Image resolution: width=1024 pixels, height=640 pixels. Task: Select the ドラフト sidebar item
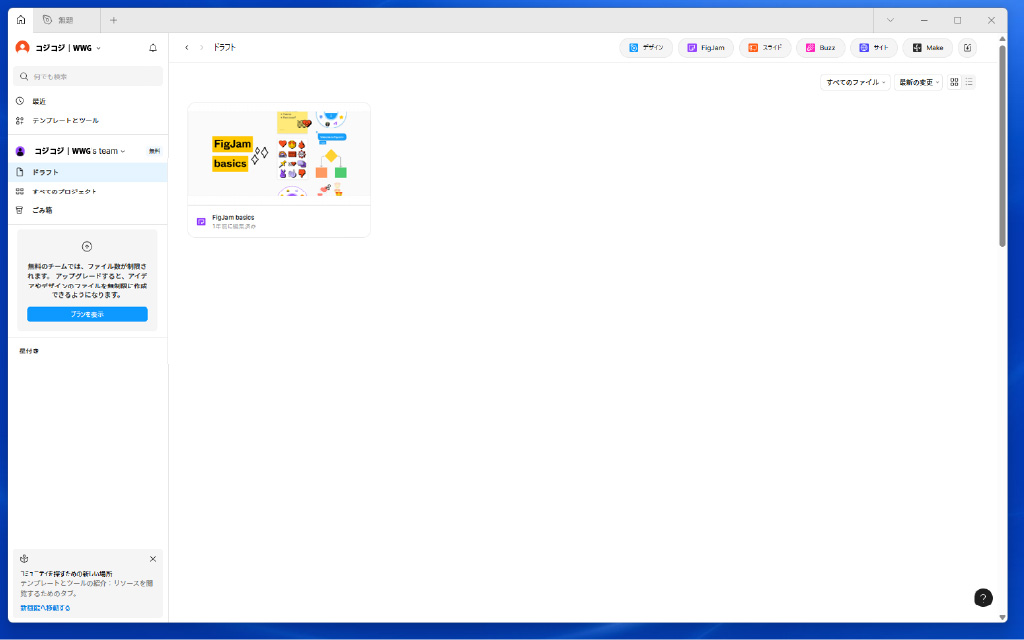[x=46, y=172]
